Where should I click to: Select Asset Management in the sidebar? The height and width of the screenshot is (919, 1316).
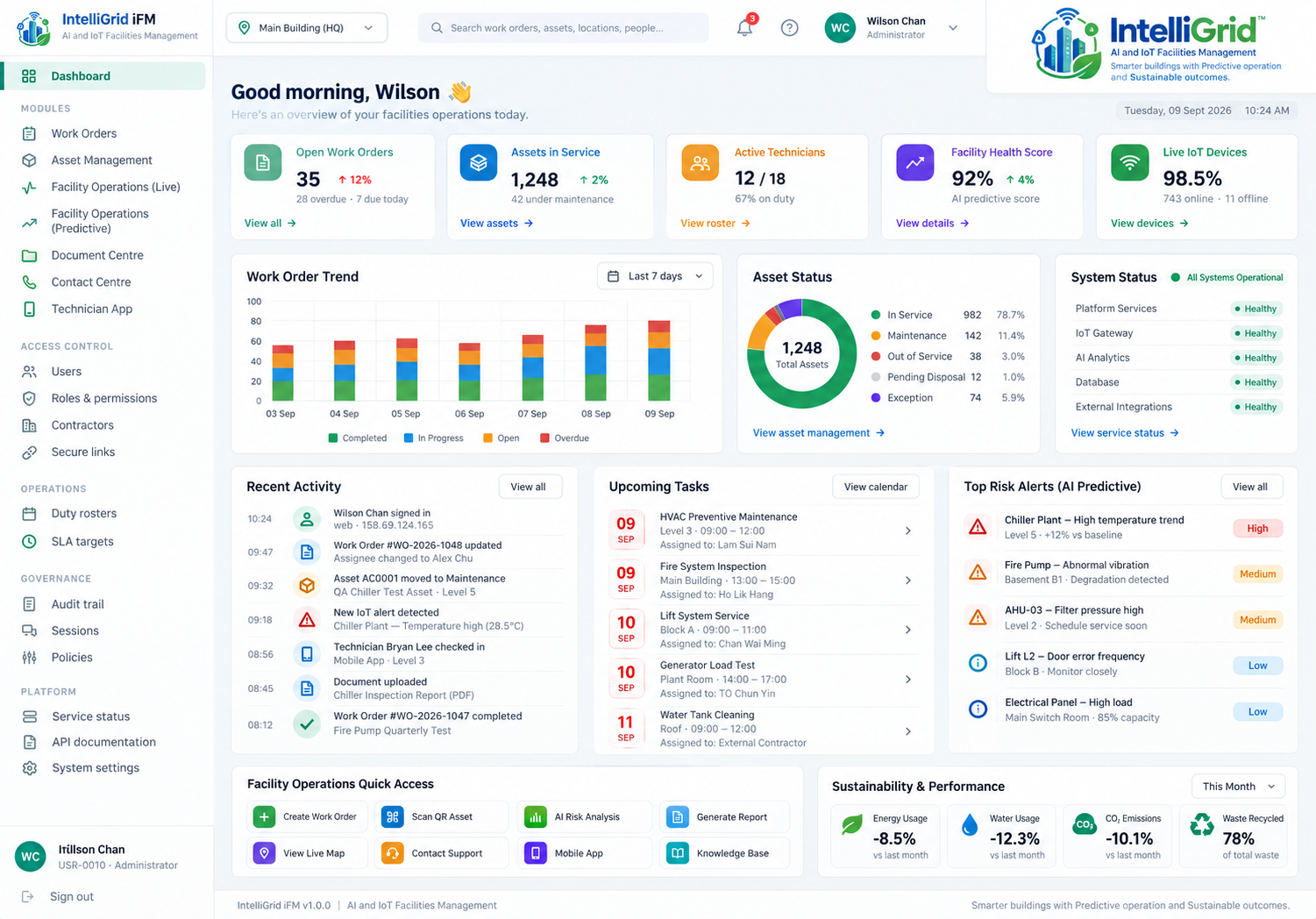tap(102, 160)
